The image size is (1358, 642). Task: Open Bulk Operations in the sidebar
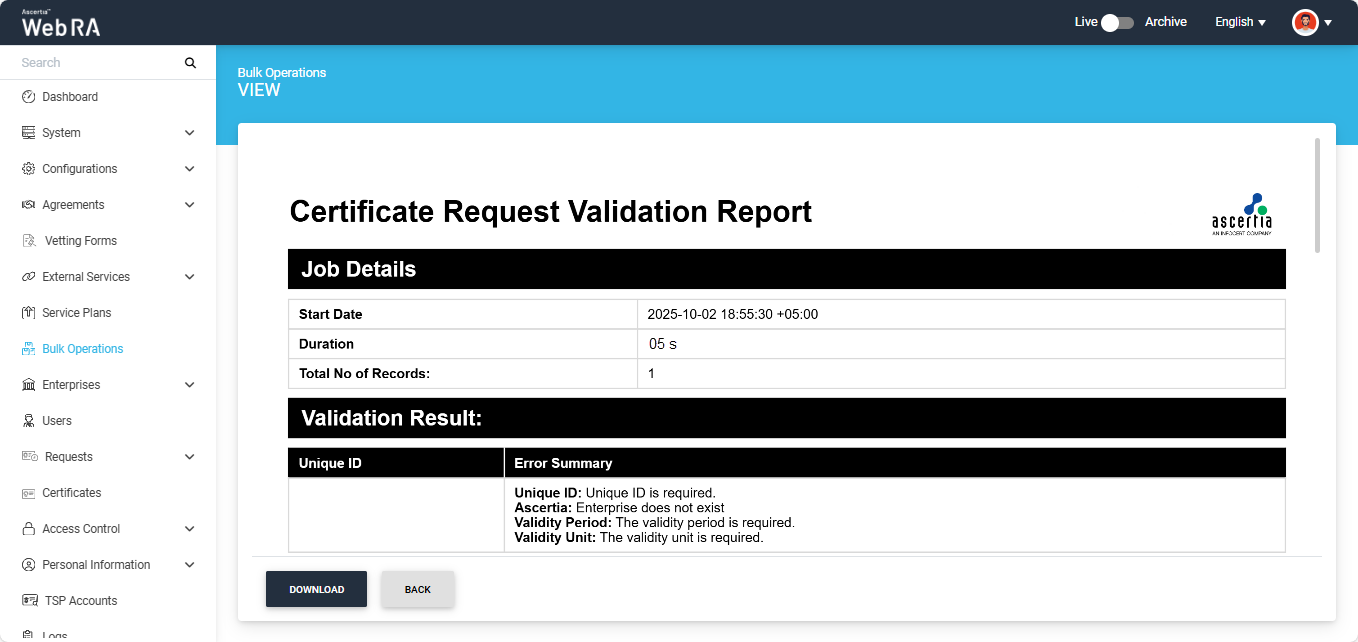click(x=83, y=349)
